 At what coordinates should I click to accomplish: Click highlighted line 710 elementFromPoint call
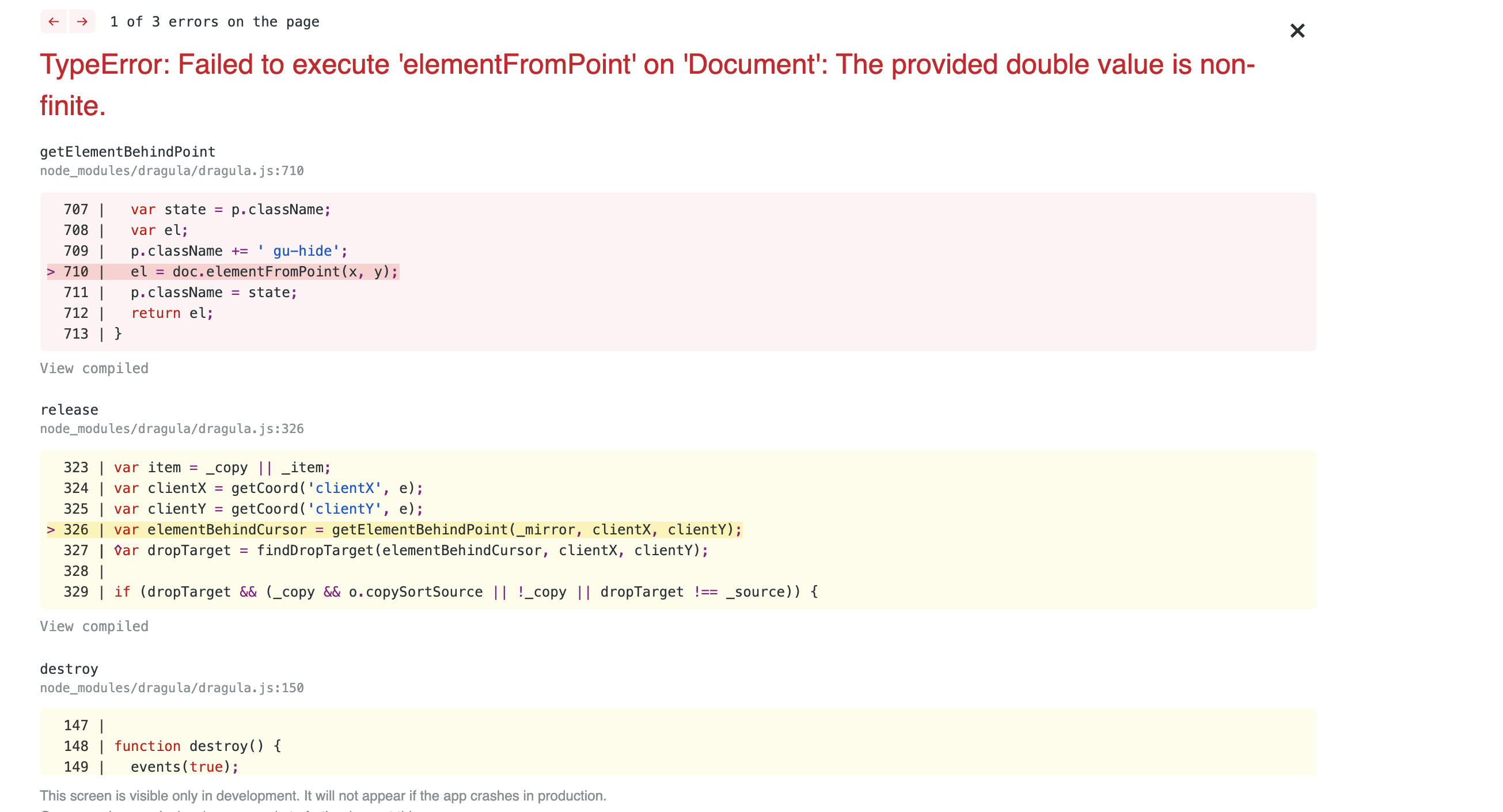(x=264, y=272)
